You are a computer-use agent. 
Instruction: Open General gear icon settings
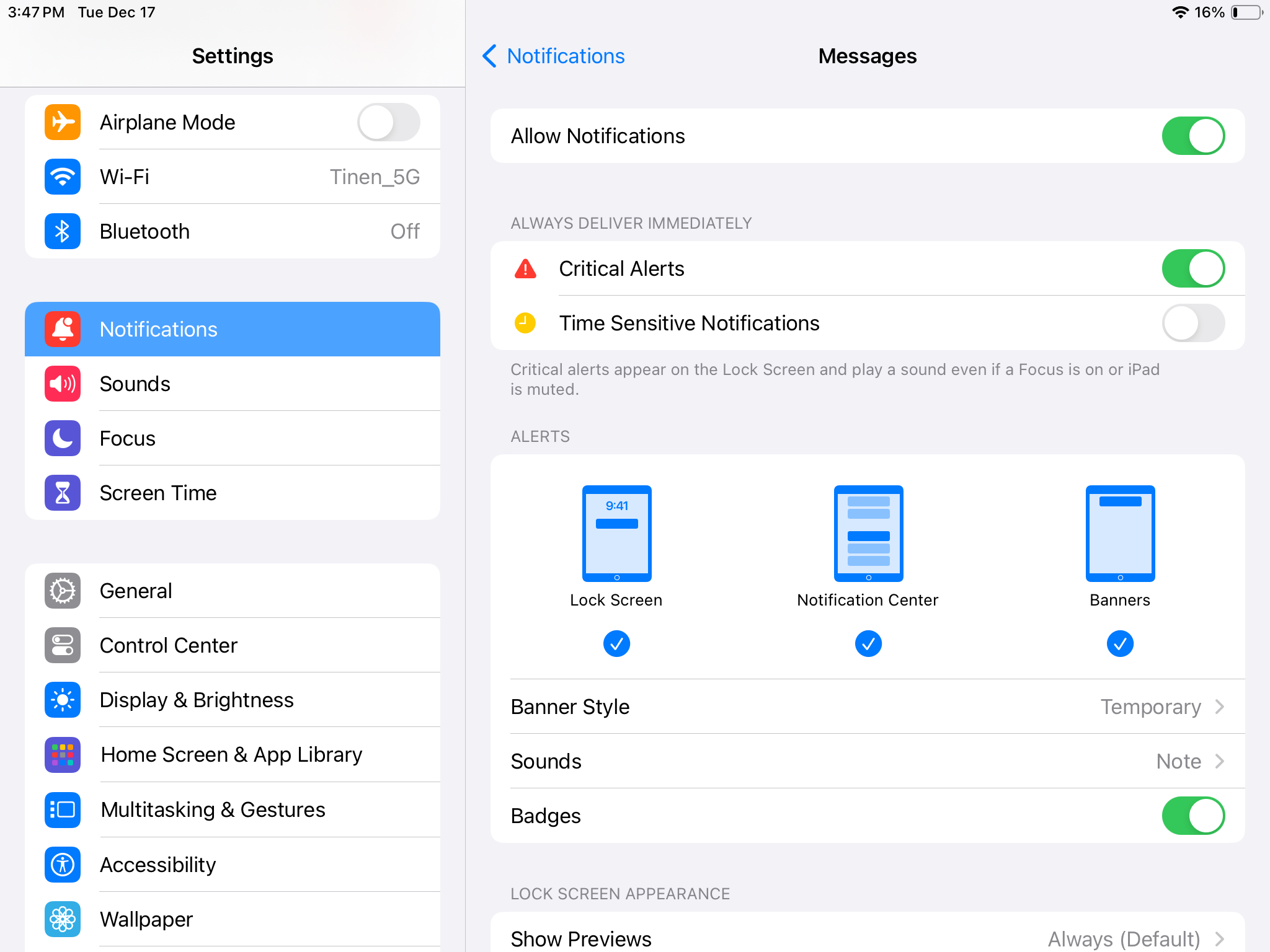click(x=63, y=591)
